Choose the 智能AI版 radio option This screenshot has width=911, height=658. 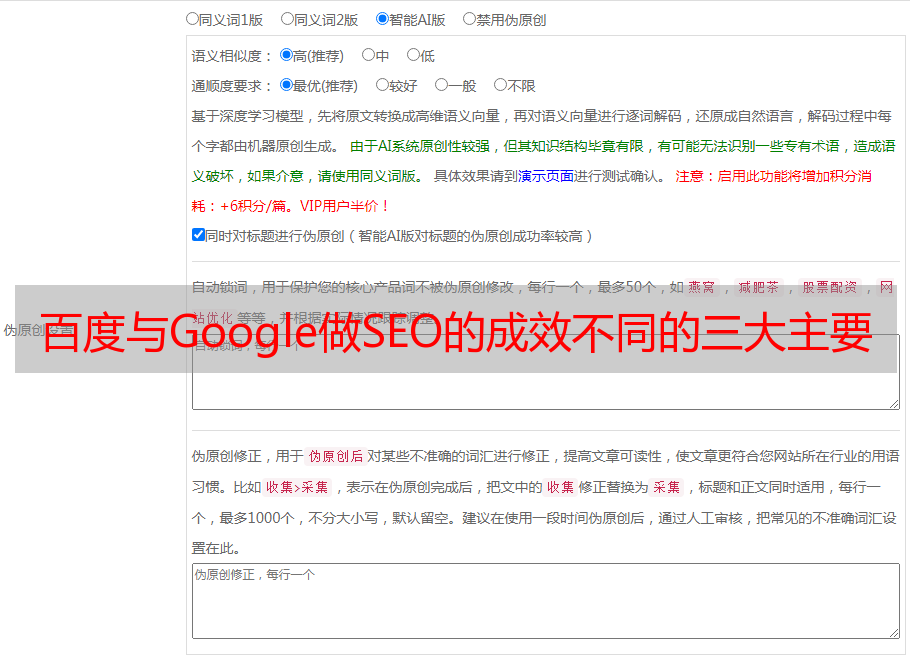click(382, 19)
